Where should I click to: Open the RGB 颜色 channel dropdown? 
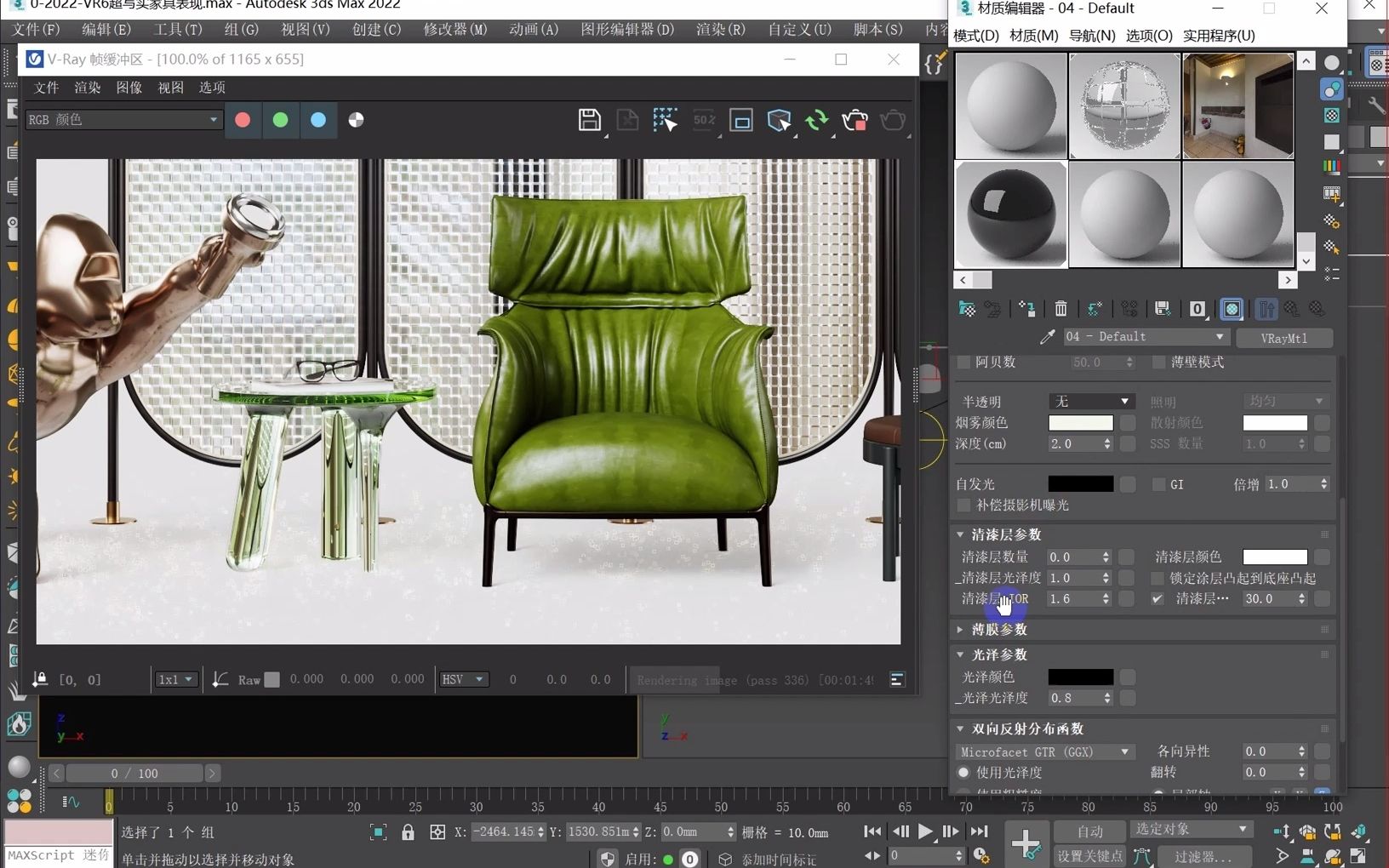123,120
